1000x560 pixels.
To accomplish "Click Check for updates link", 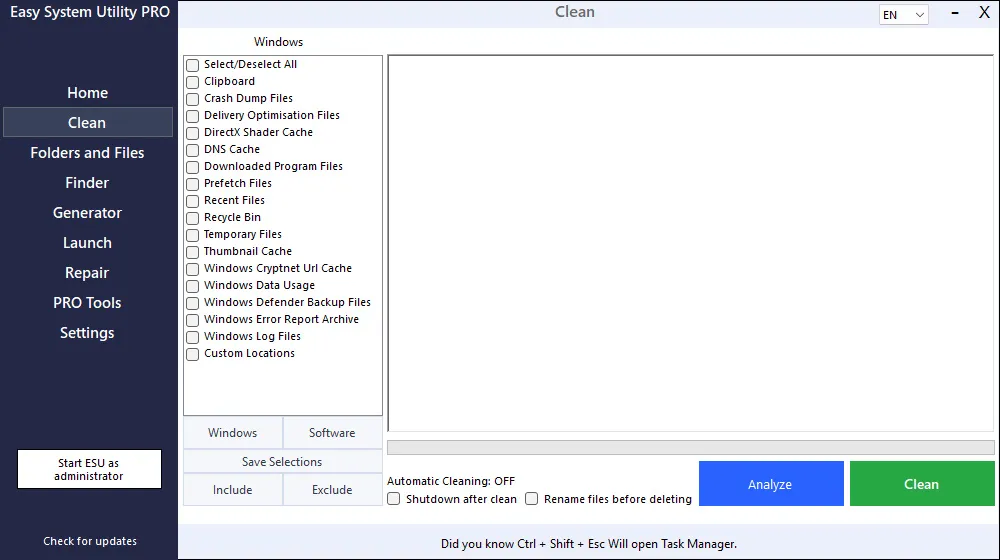I will [90, 541].
